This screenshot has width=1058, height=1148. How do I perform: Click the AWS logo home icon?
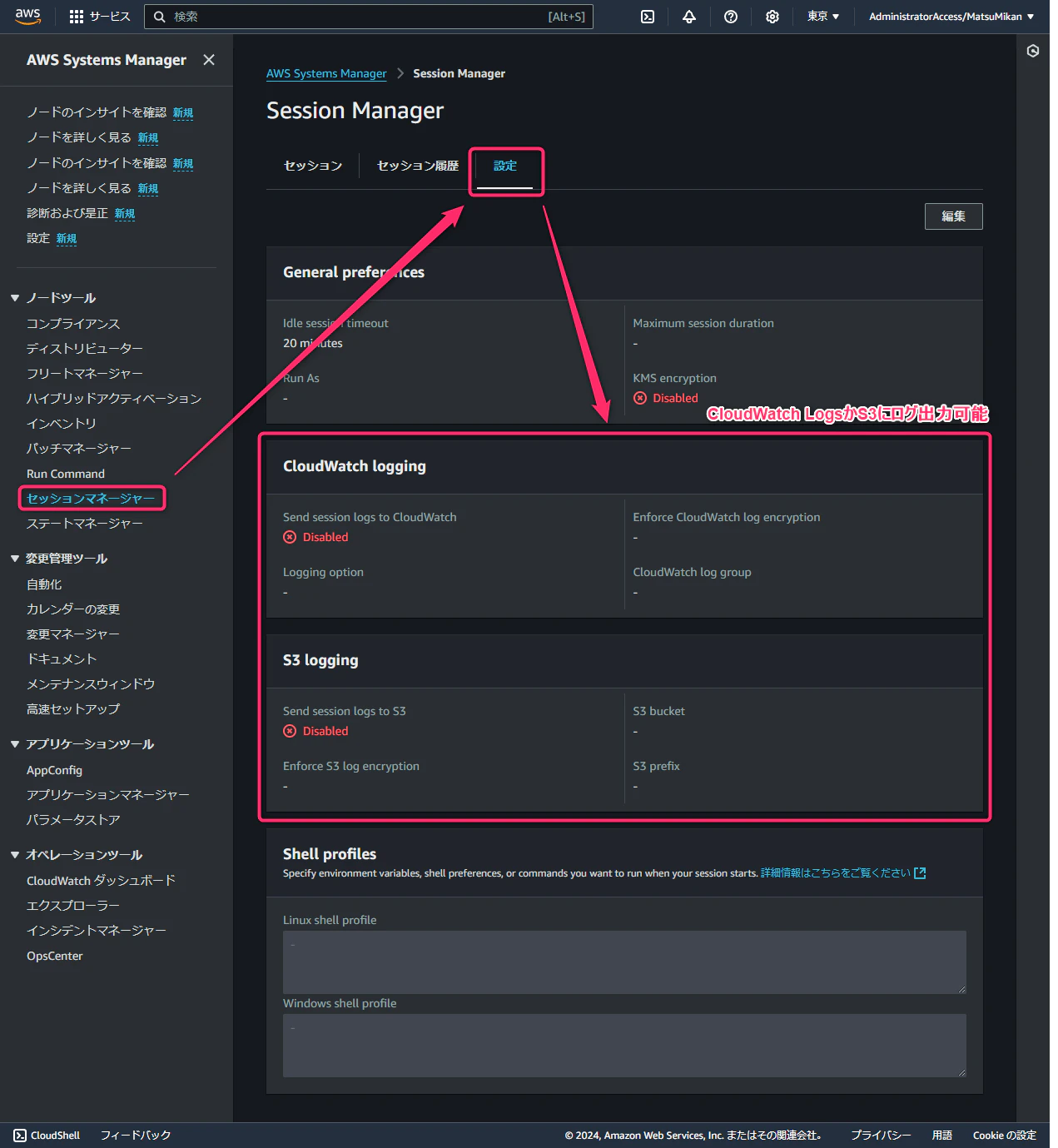(x=27, y=17)
